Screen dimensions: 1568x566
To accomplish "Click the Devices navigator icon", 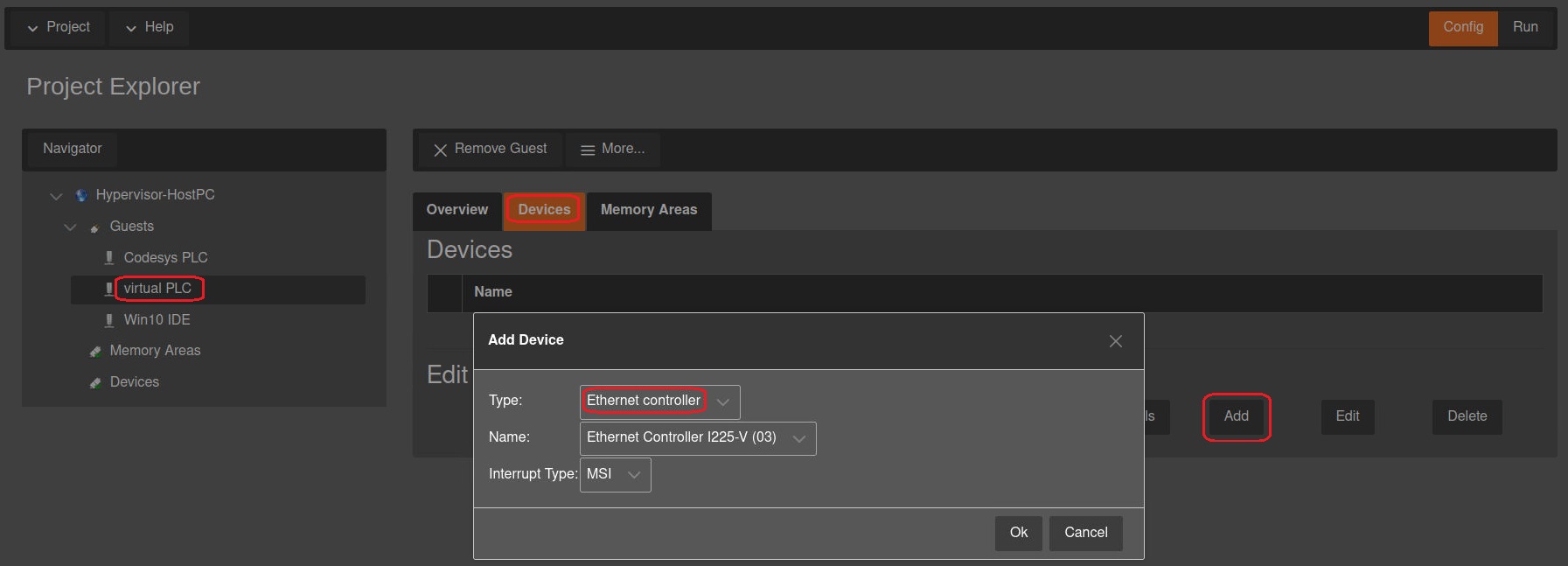I will tap(95, 383).
